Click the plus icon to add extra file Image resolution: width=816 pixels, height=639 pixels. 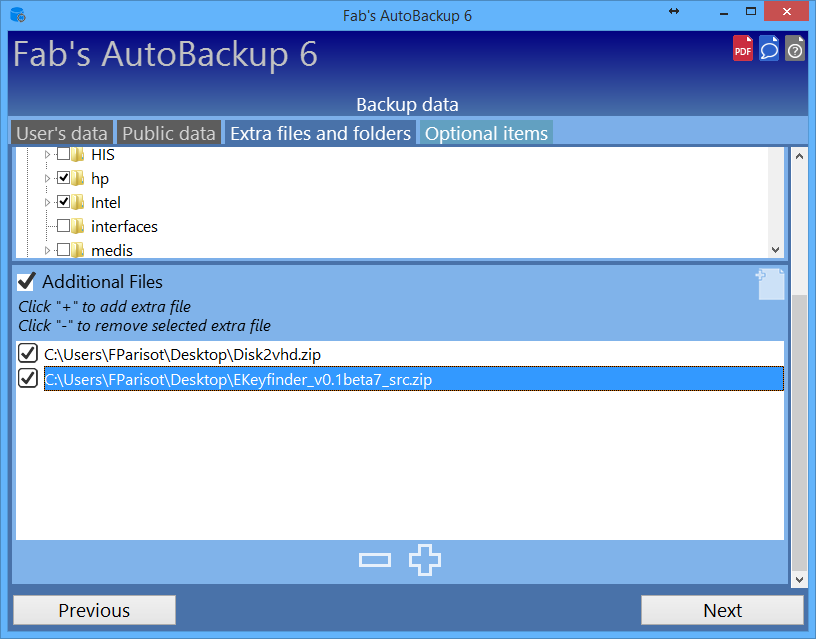425,560
